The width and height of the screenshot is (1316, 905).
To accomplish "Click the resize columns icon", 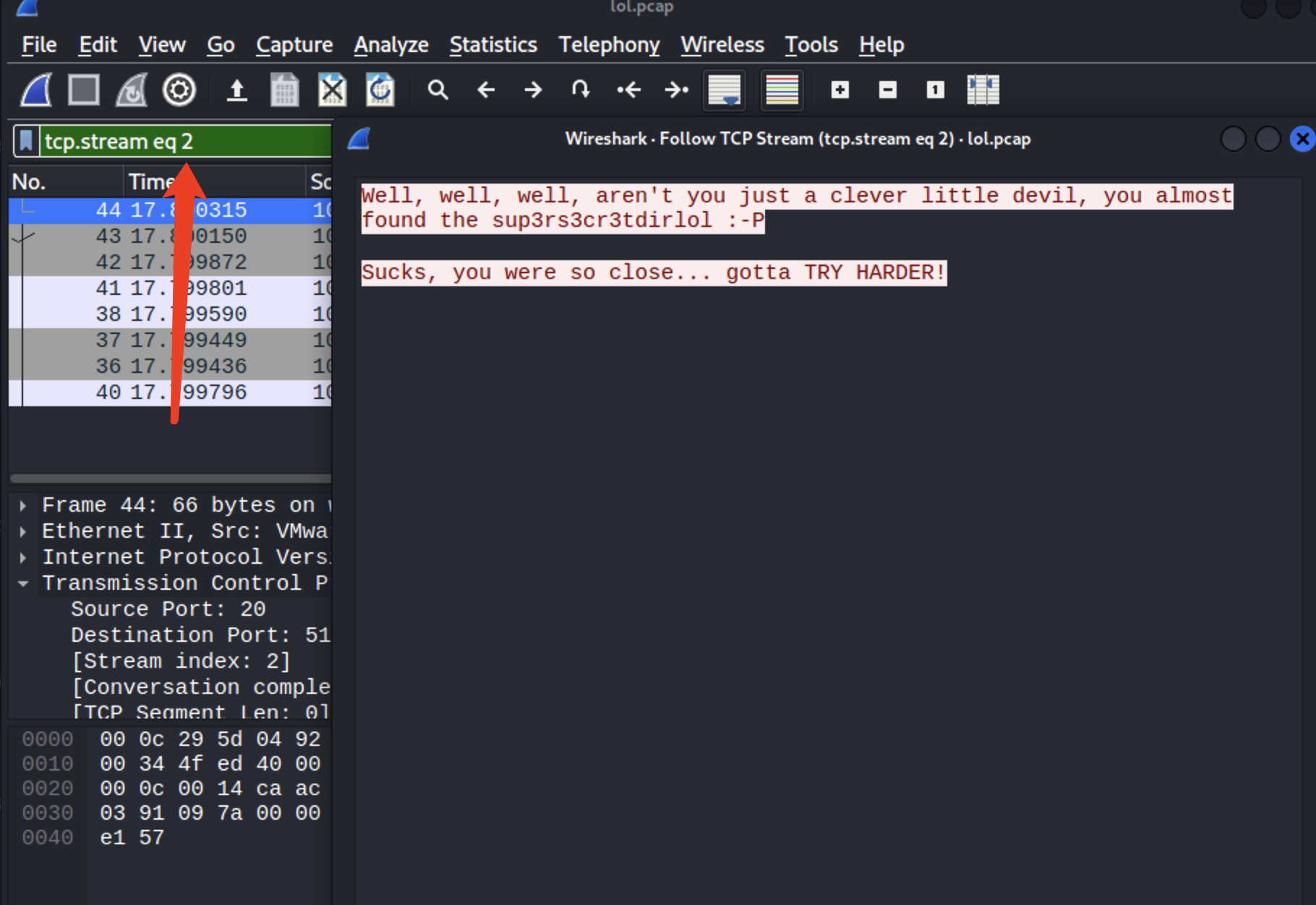I will point(983,90).
